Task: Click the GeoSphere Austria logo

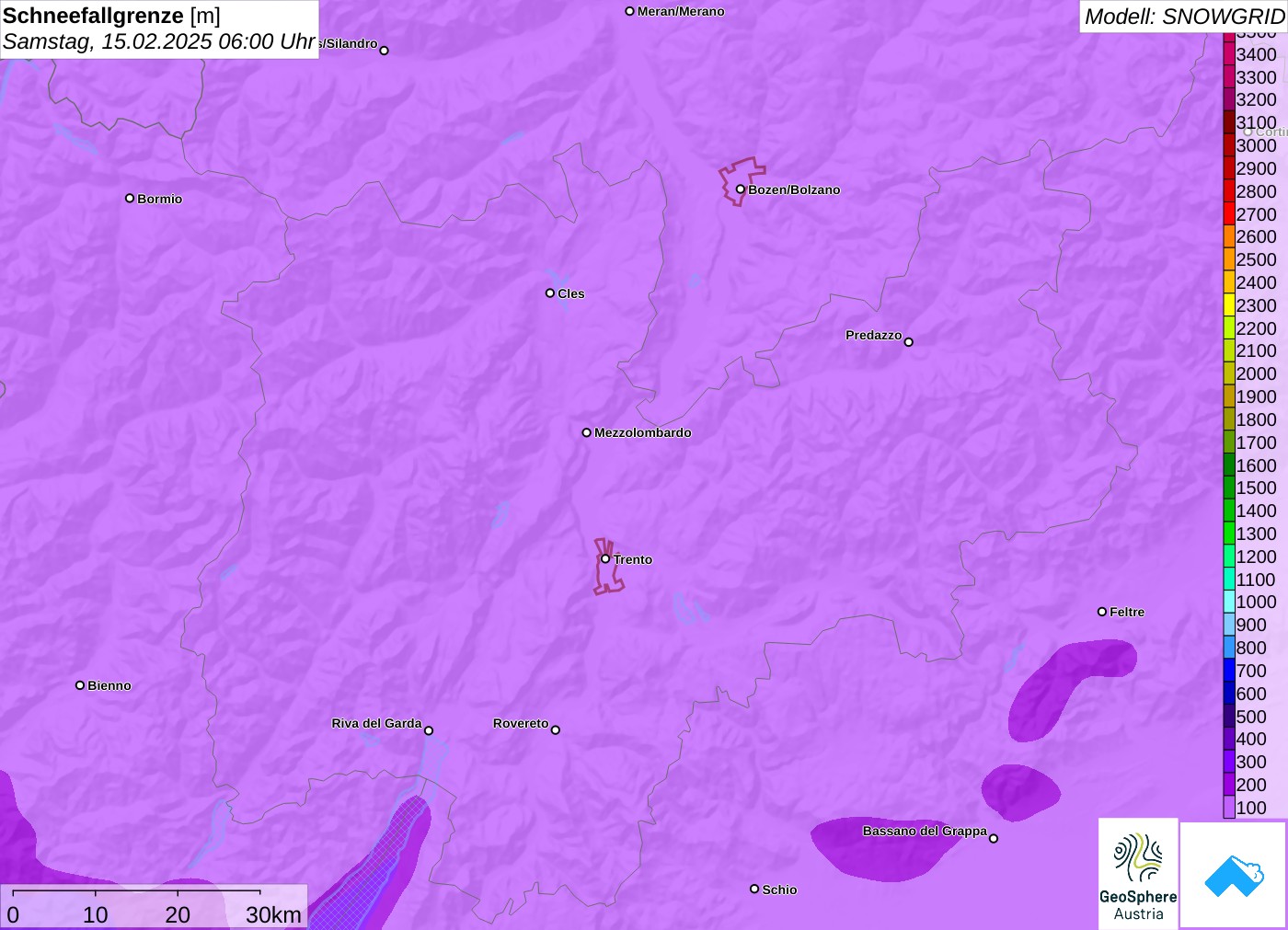Action: tap(1138, 874)
